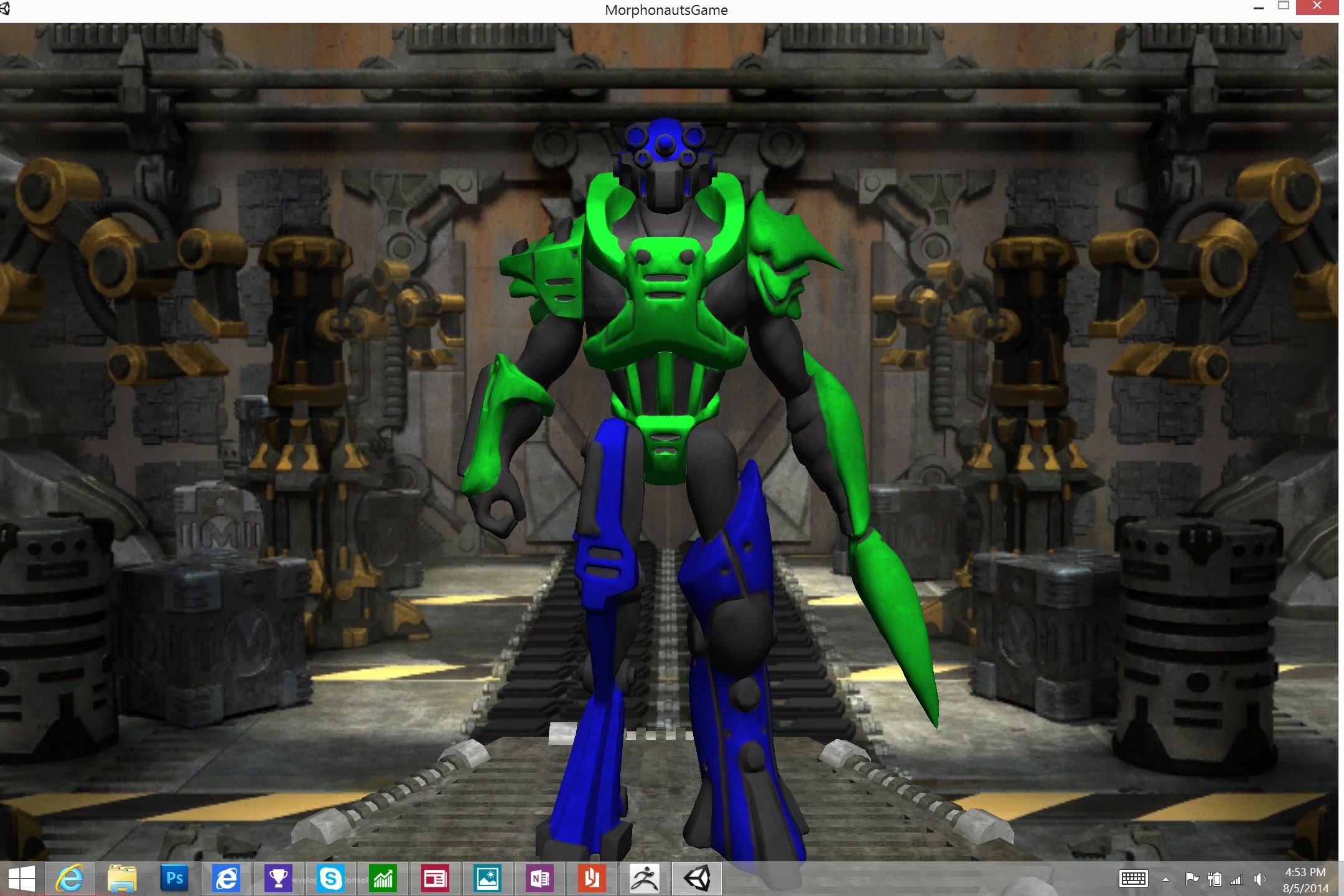Minimize the MorphonautsGame window

click(x=1258, y=9)
